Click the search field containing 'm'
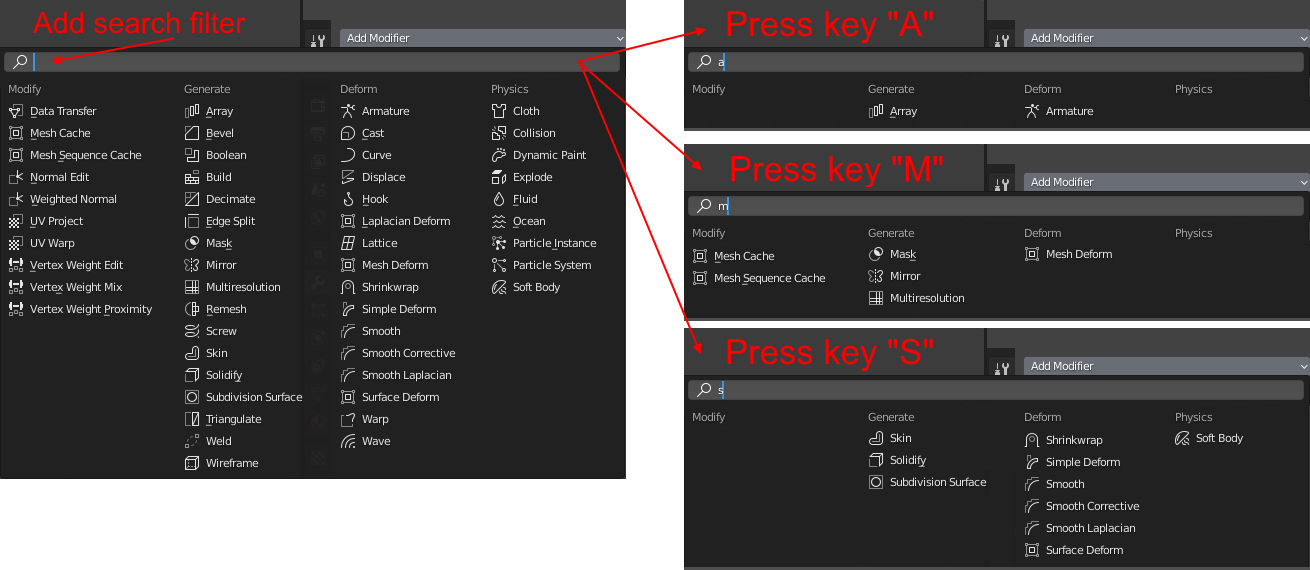This screenshot has width=1310, height=570. [x=996, y=206]
